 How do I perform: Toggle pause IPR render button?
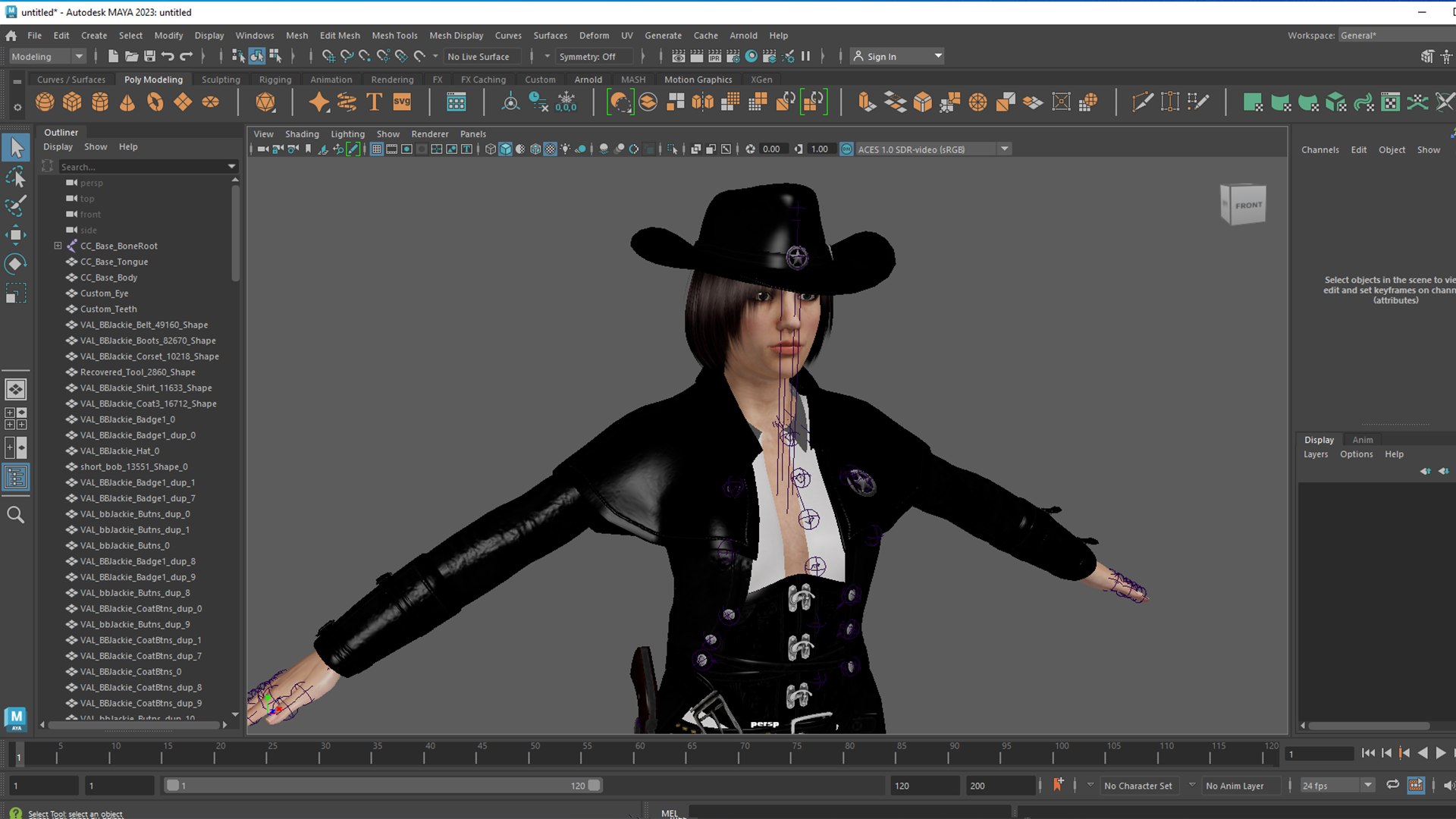pos(805,56)
